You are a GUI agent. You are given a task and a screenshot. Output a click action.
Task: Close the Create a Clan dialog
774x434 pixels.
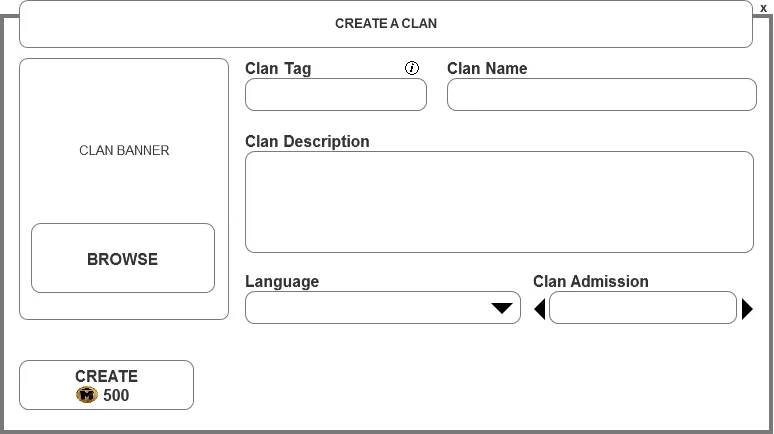coord(764,8)
